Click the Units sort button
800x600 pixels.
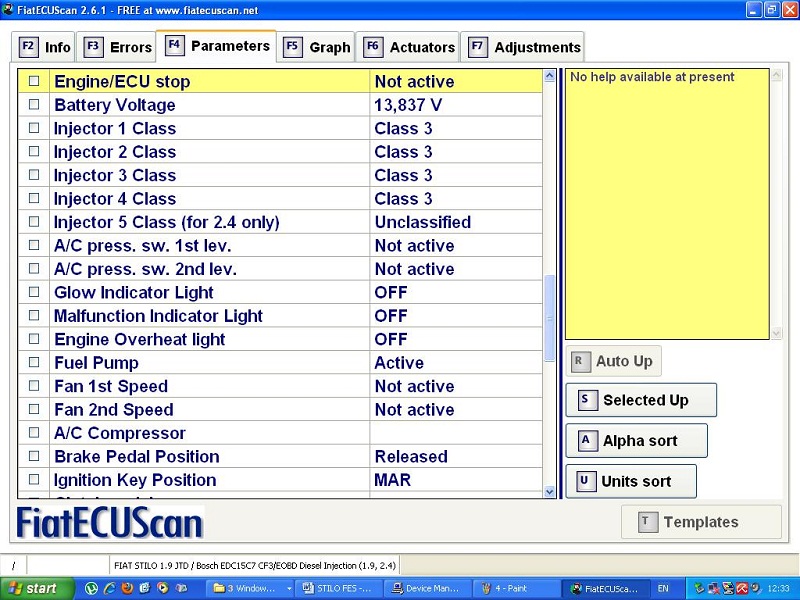(x=631, y=481)
